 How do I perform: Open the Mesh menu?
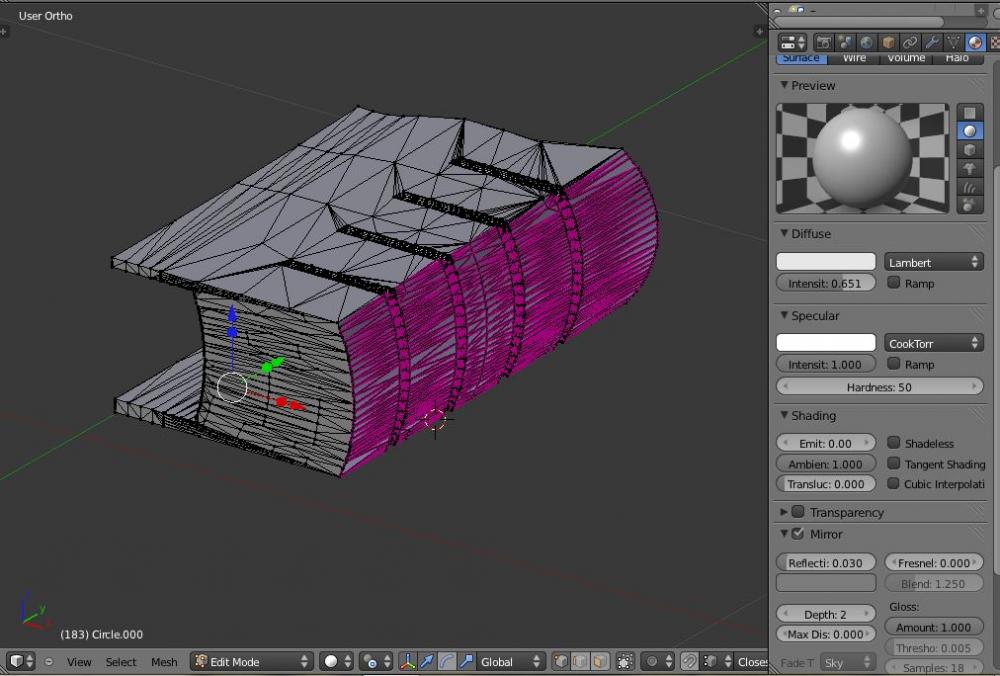click(164, 662)
